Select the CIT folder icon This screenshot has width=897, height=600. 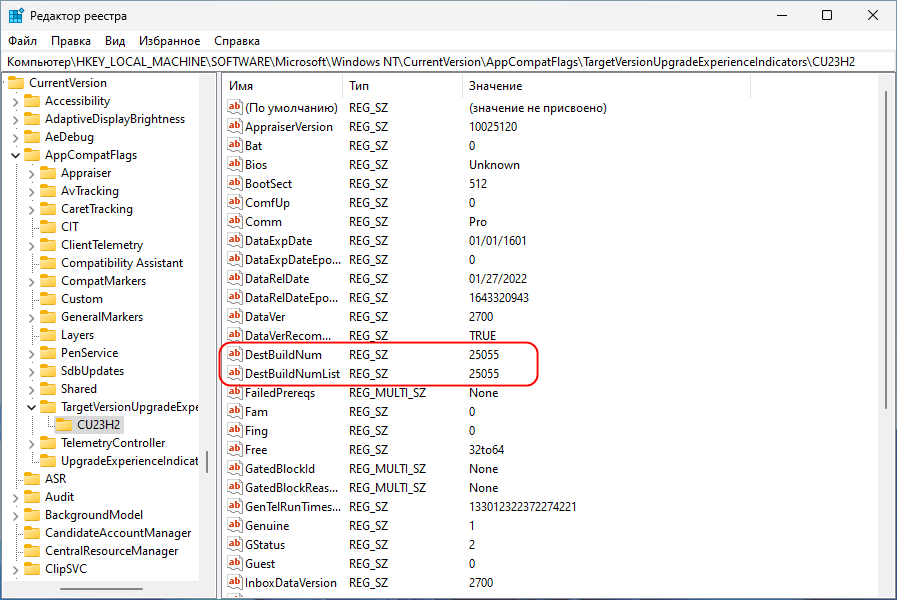(48, 227)
